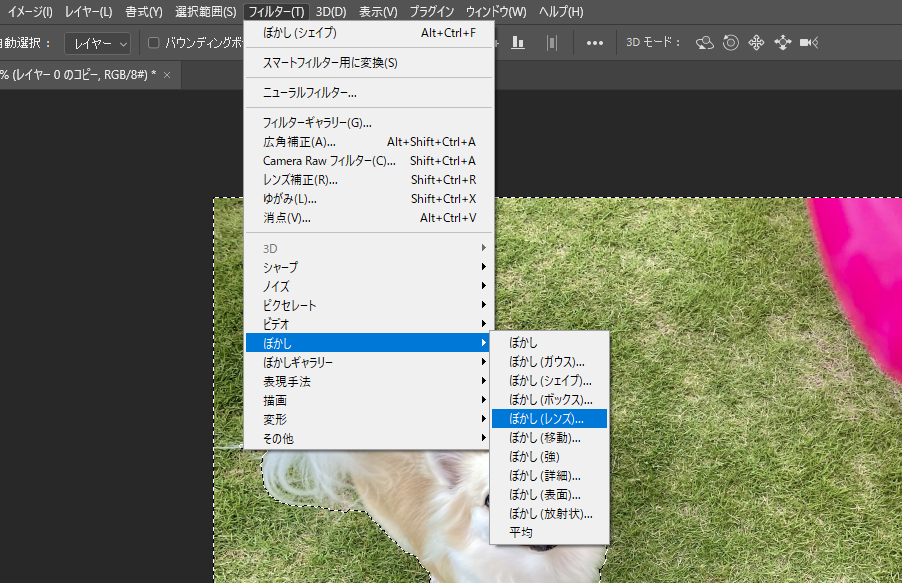Close the open フィルター(T) menu
Image resolution: width=902 pixels, height=583 pixels.
point(276,12)
